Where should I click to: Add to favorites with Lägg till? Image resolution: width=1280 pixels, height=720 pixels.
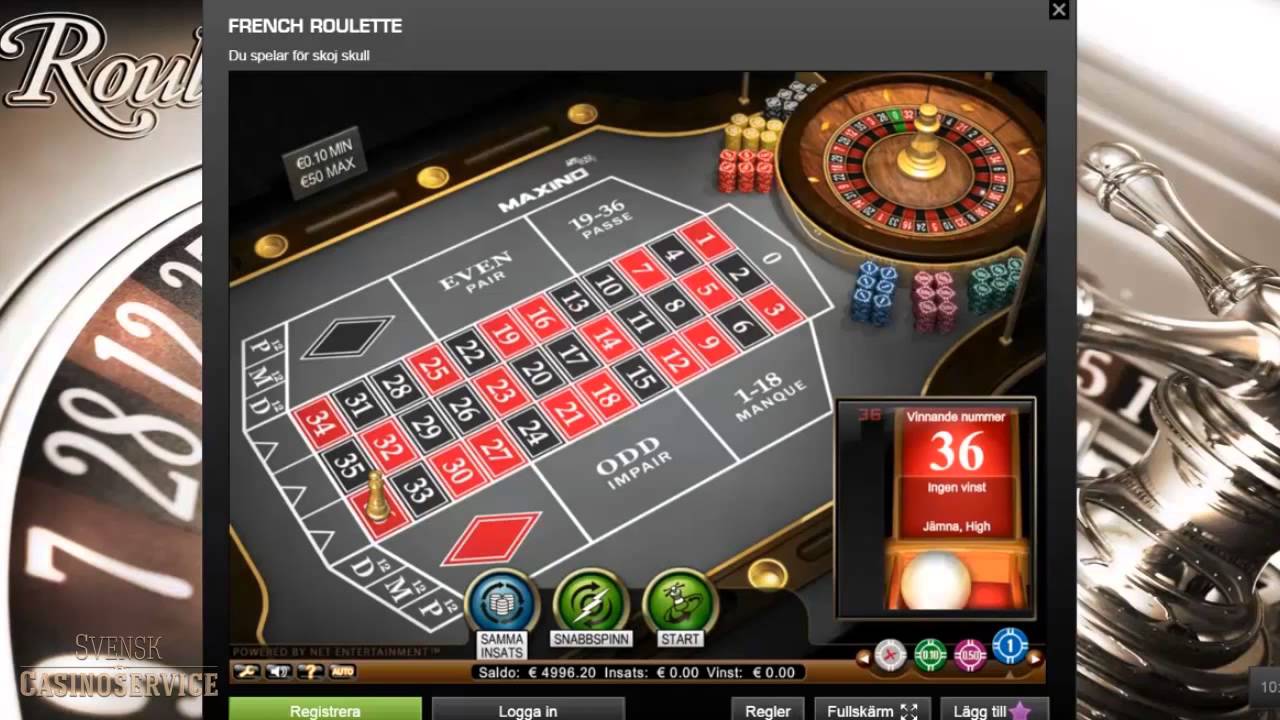tap(992, 709)
